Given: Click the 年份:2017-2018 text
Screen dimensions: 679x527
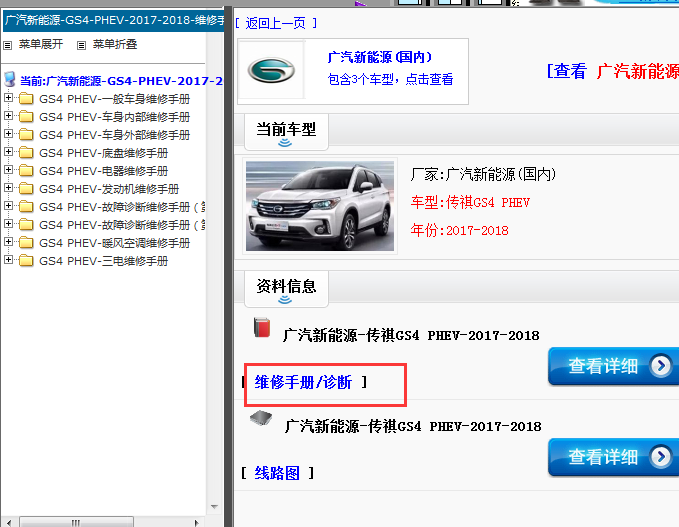Looking at the screenshot, I should (459, 230).
